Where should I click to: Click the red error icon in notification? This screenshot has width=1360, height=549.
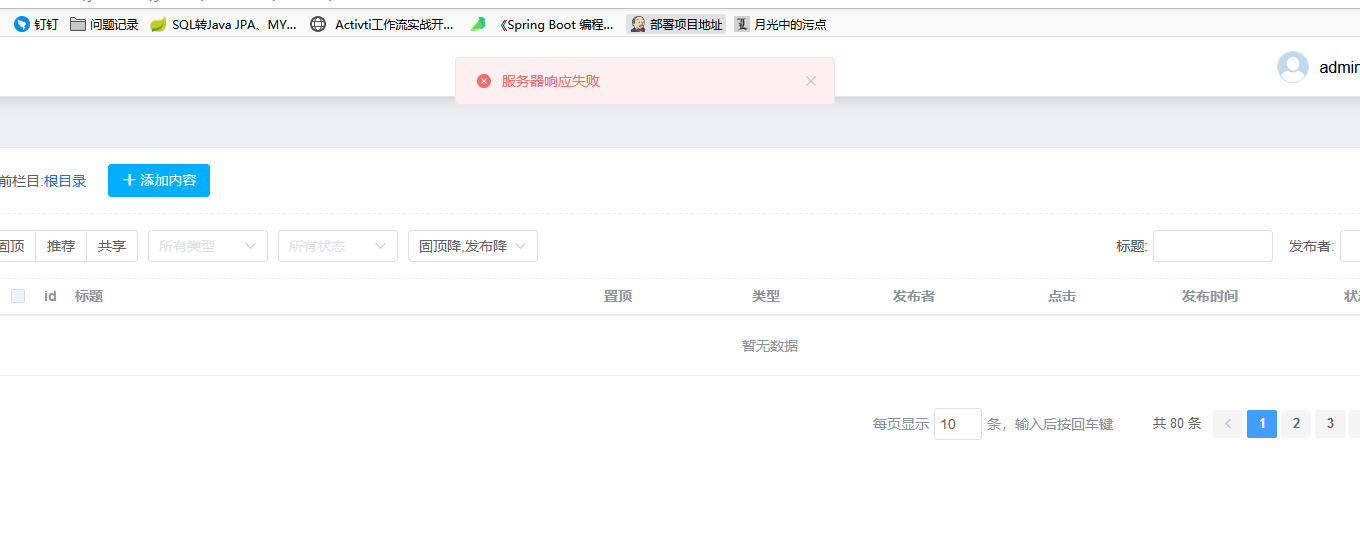coord(484,81)
